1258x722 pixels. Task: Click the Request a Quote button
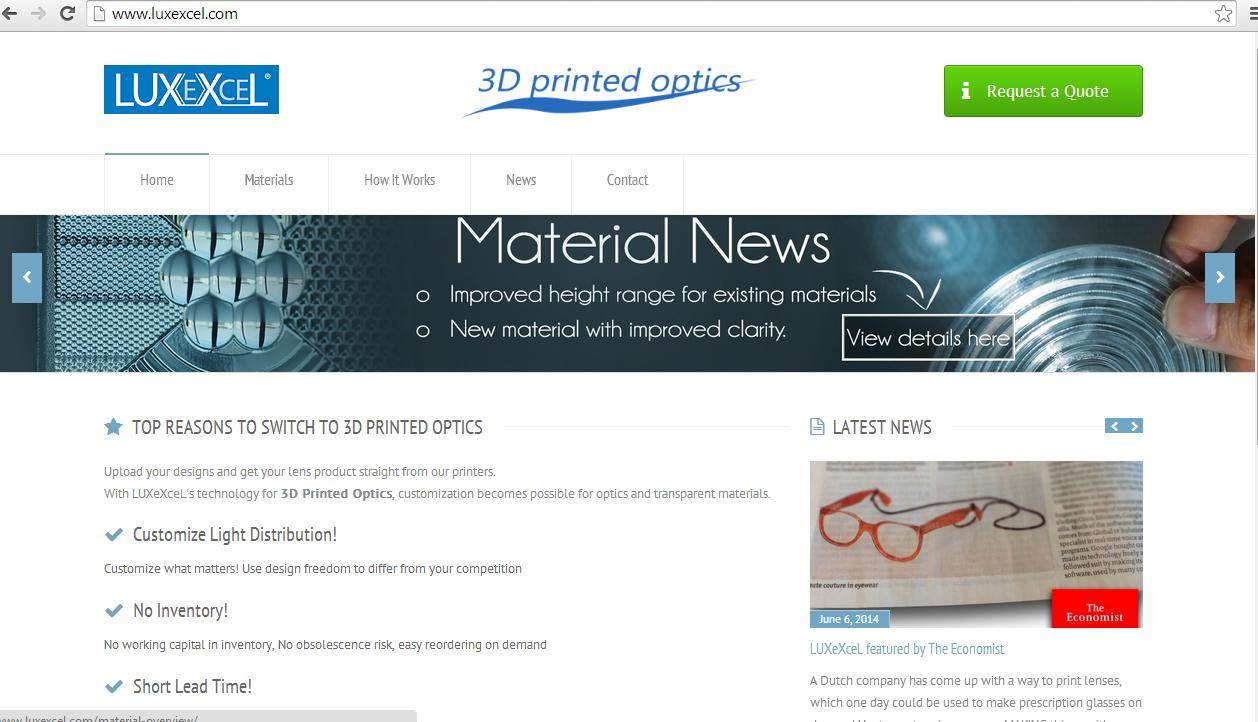pos(1043,91)
